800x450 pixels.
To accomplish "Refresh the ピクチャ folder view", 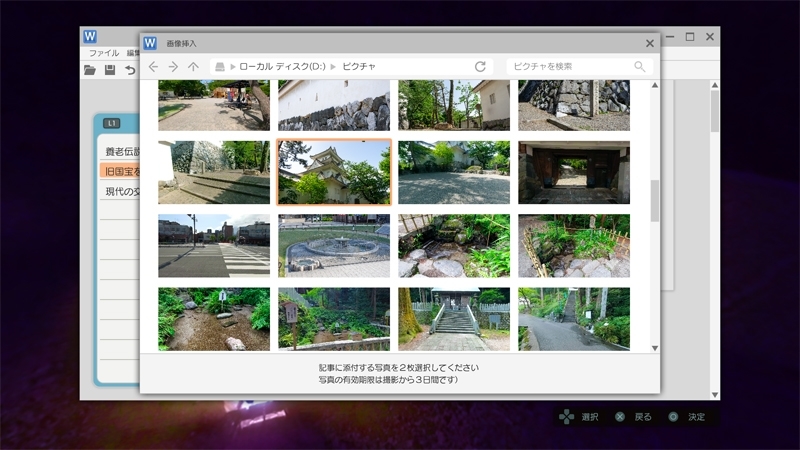I will pyautogui.click(x=480, y=67).
